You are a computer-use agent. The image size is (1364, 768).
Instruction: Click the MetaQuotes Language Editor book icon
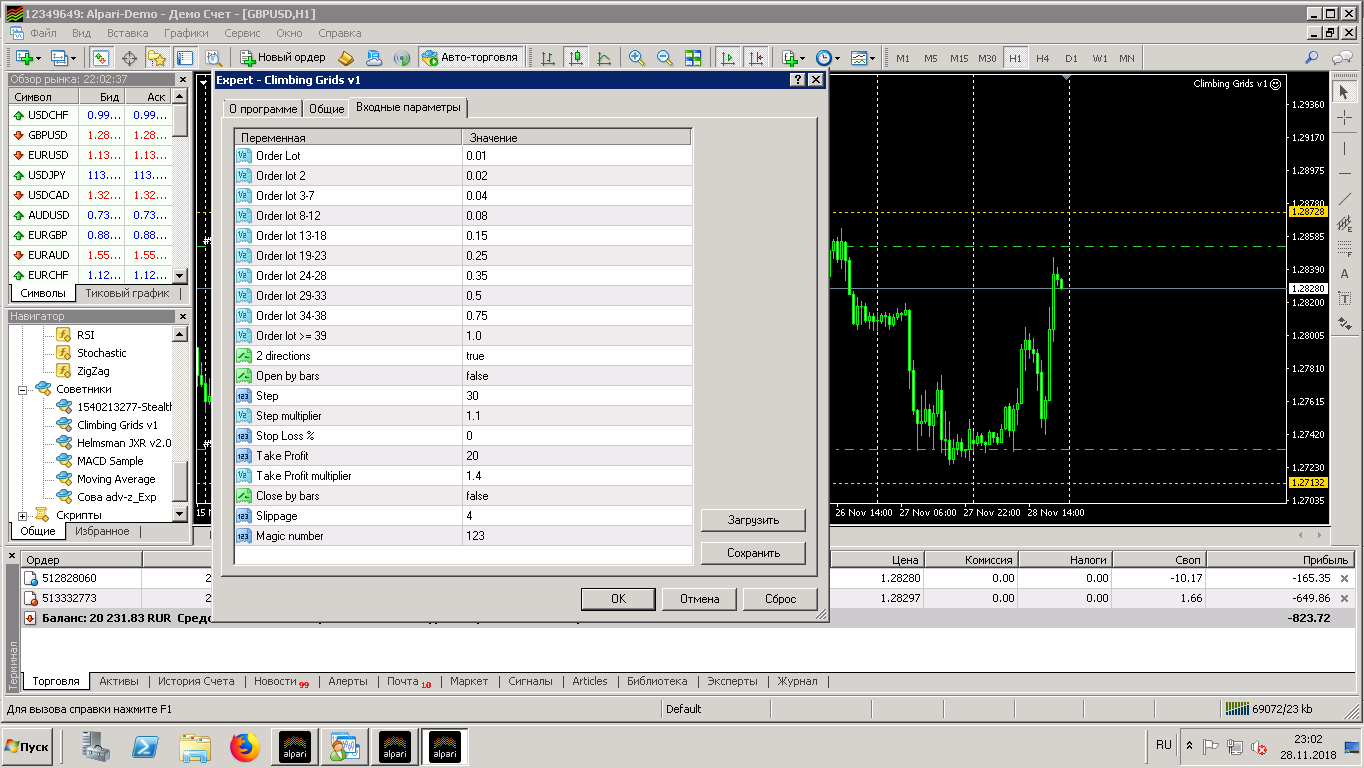346,58
